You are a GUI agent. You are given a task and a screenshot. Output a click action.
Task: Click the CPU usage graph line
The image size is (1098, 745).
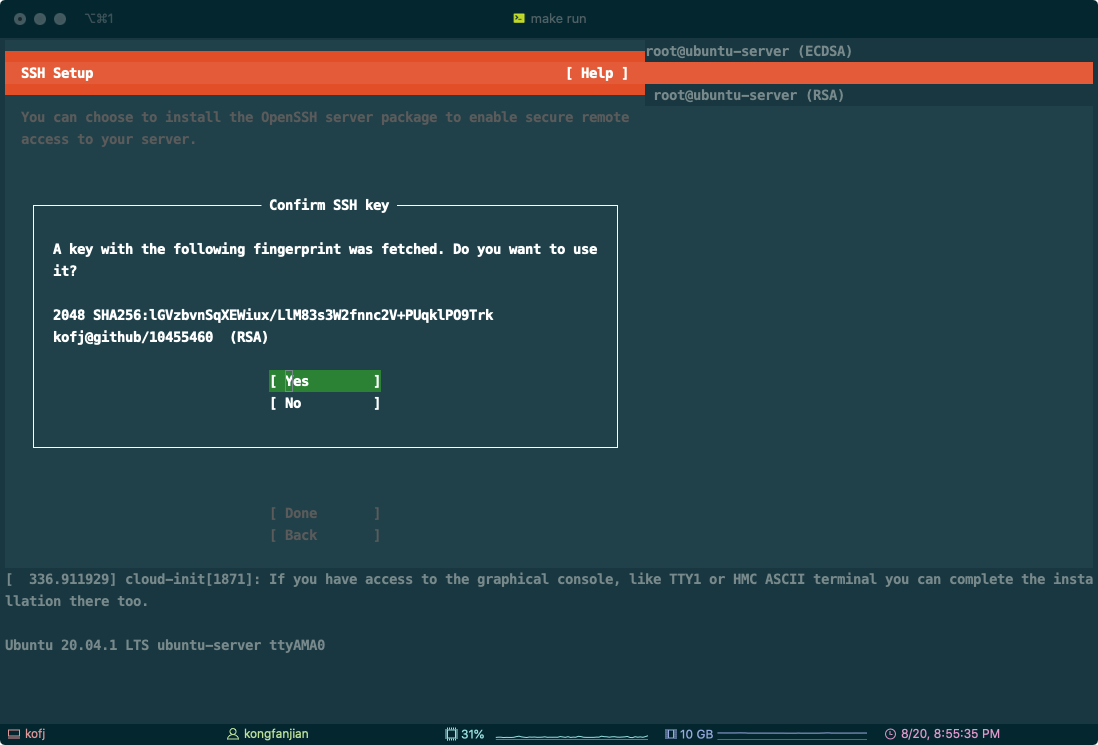click(x=565, y=736)
